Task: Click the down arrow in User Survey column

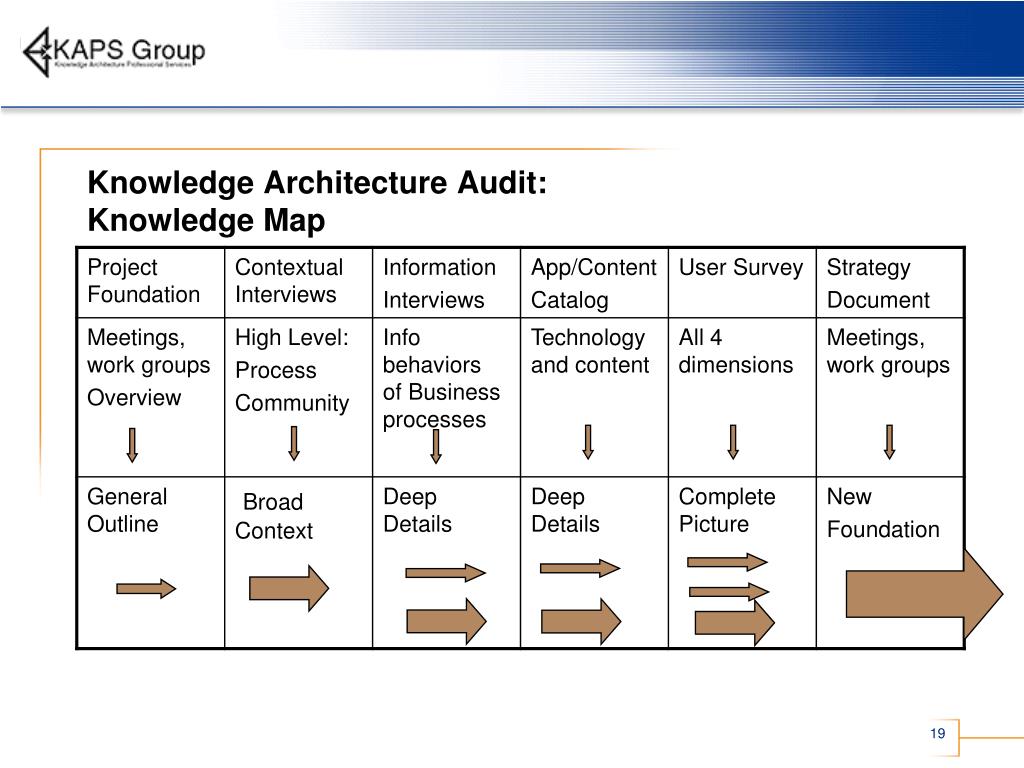Action: point(733,442)
